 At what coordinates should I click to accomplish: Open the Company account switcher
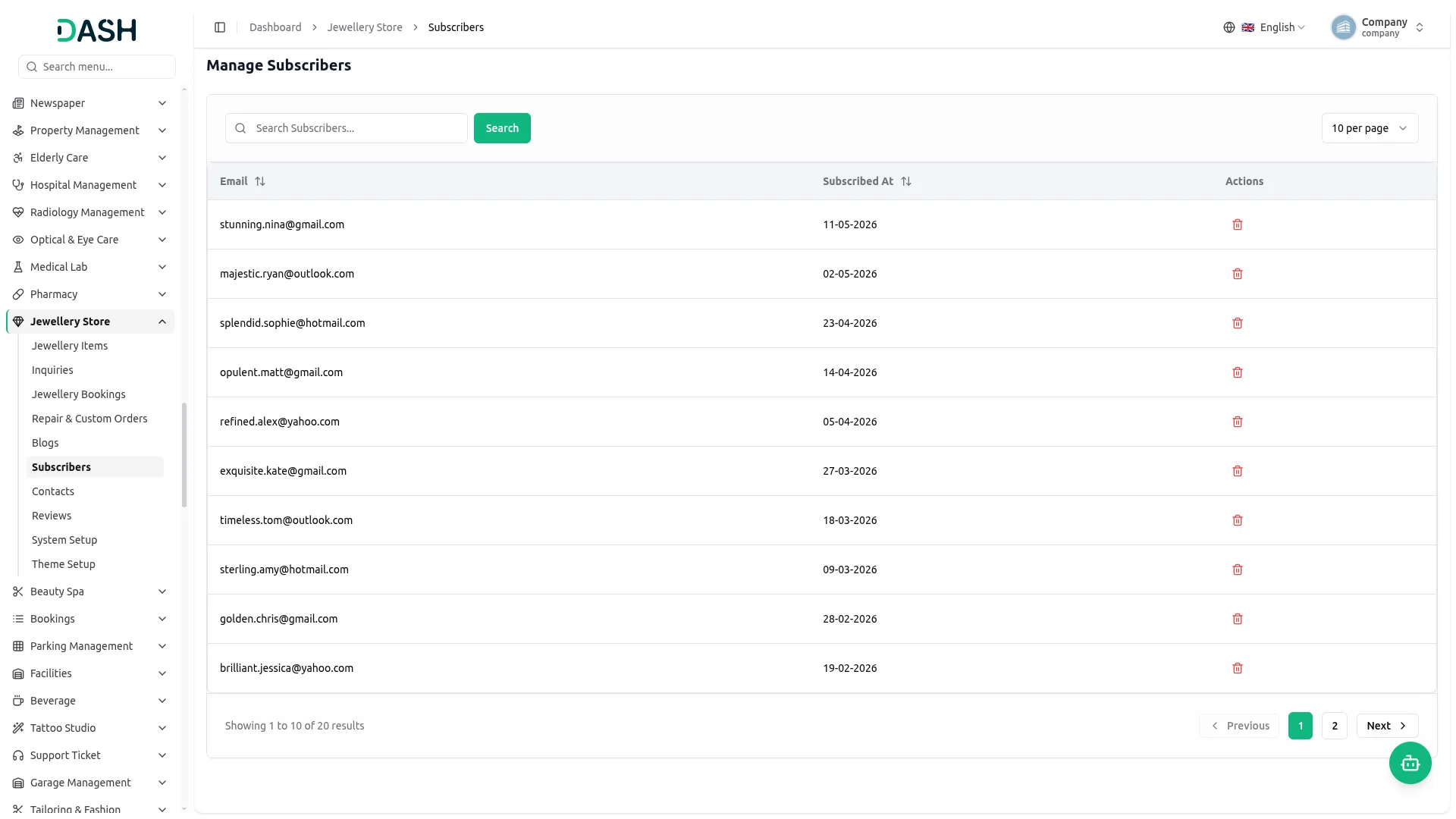tap(1378, 27)
